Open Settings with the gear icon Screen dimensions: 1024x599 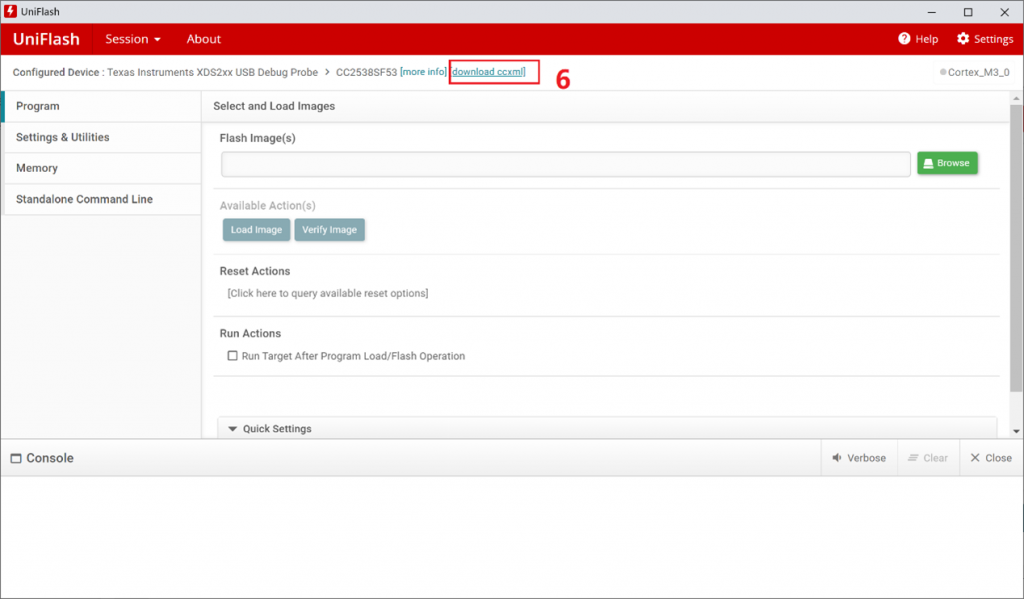click(x=963, y=39)
